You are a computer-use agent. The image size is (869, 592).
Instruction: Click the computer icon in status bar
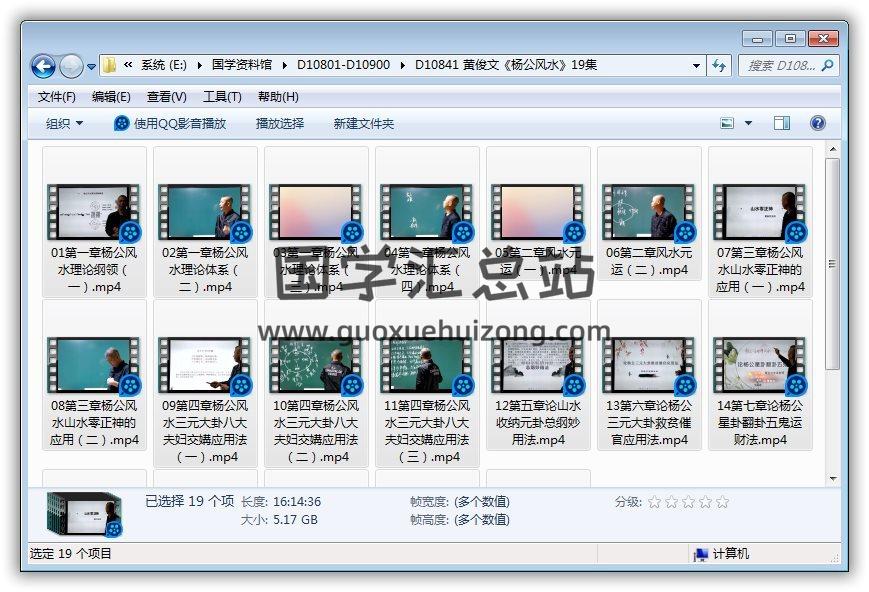tap(701, 554)
